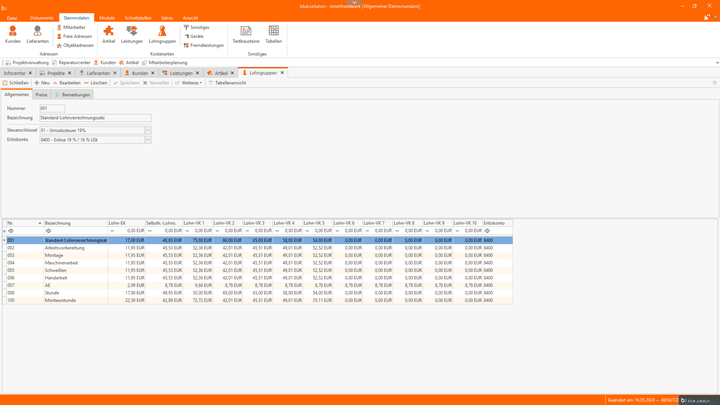This screenshot has height=405, width=720.
Task: Click the Lohngruppen ribbon icon
Action: tap(162, 34)
